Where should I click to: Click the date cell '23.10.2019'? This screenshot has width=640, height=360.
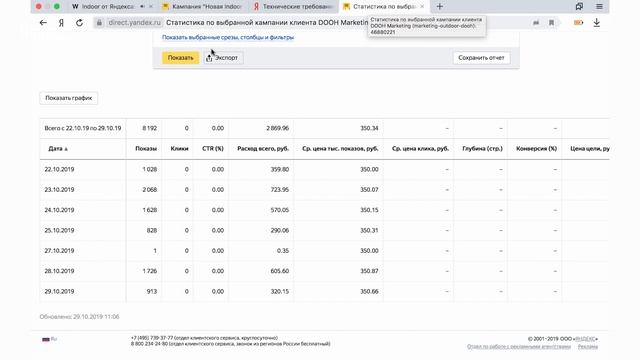pyautogui.click(x=59, y=189)
